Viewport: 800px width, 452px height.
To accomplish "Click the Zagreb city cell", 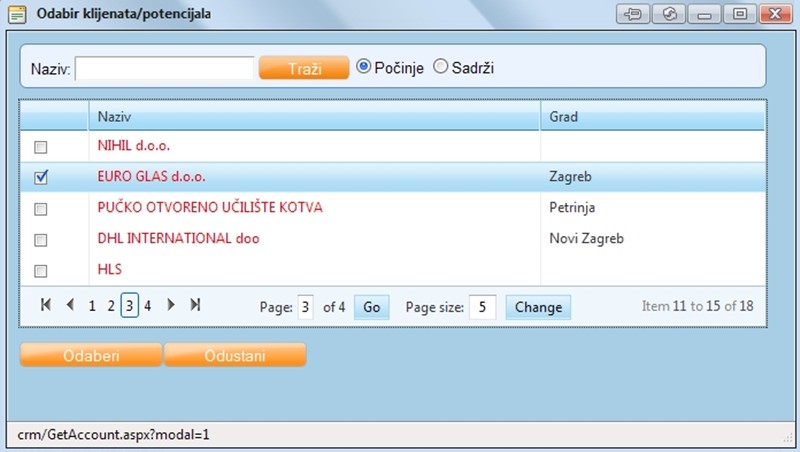I will (x=570, y=177).
